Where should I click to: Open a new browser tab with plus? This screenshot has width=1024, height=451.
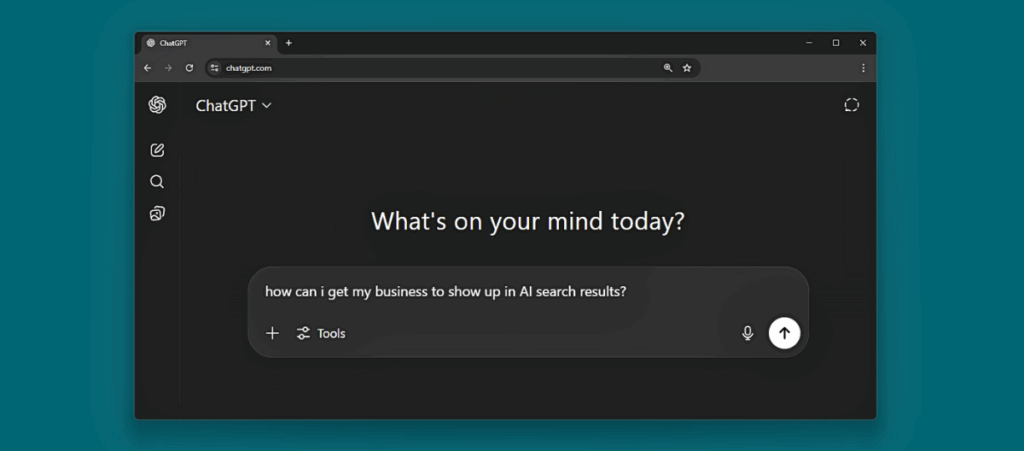(289, 43)
